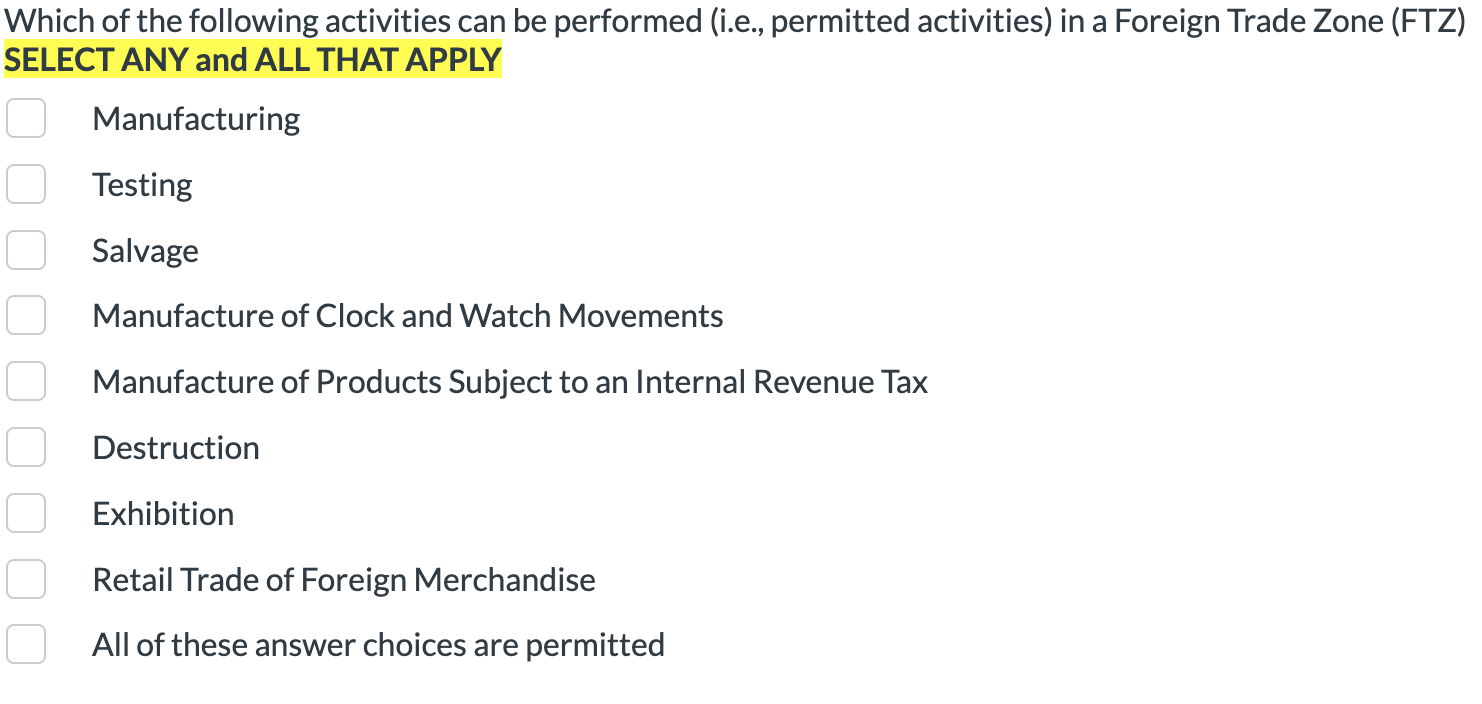Check the Salvage checkbox

coord(25,250)
